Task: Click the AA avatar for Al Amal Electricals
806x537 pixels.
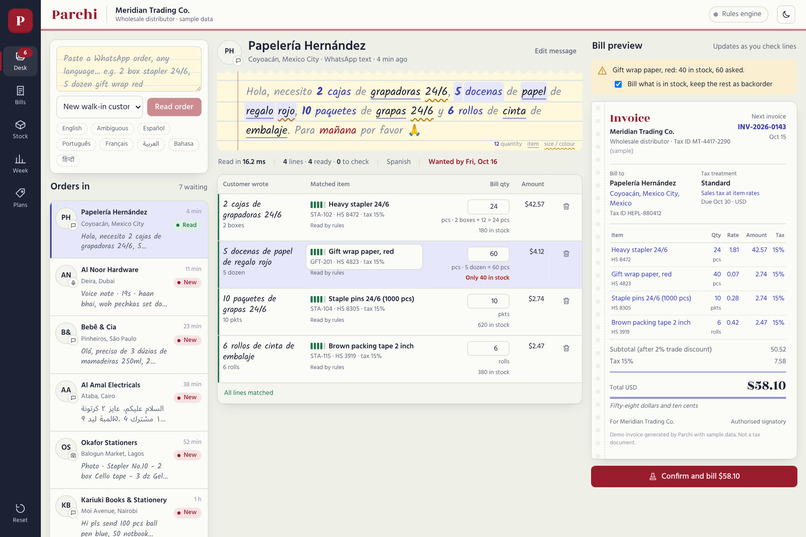Action: (66, 390)
